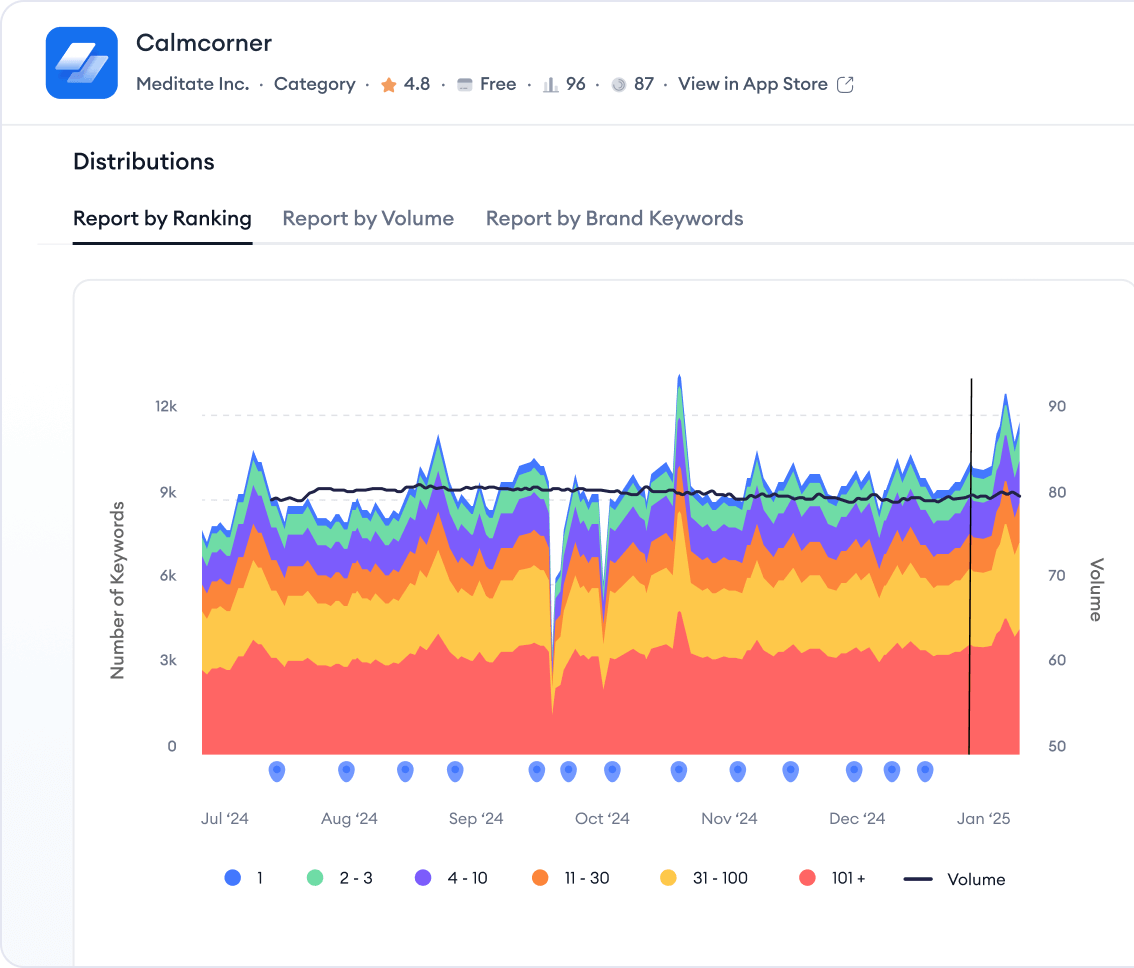Select the last event pin in late December

click(x=925, y=771)
